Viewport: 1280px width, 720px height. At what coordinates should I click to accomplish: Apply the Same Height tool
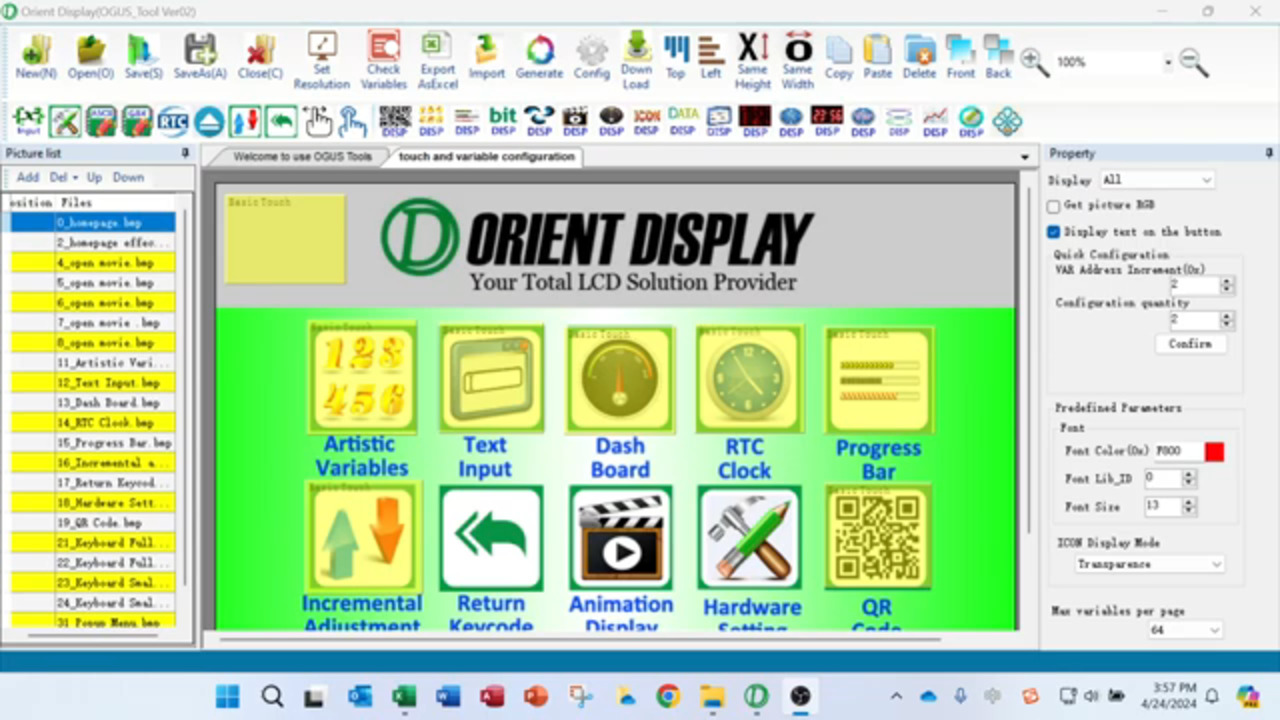click(x=753, y=60)
